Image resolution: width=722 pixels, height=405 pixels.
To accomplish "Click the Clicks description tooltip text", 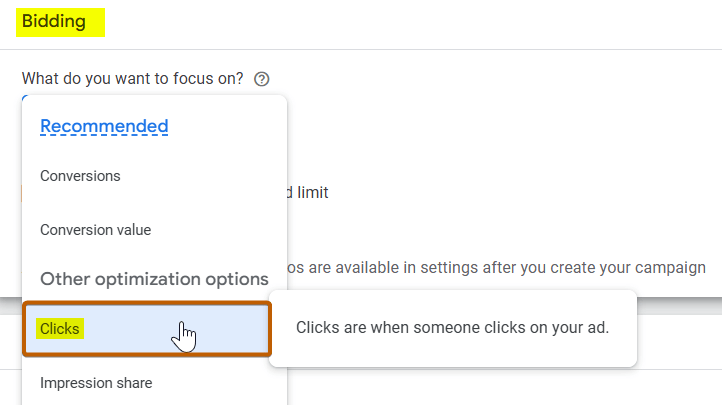I will (x=452, y=328).
